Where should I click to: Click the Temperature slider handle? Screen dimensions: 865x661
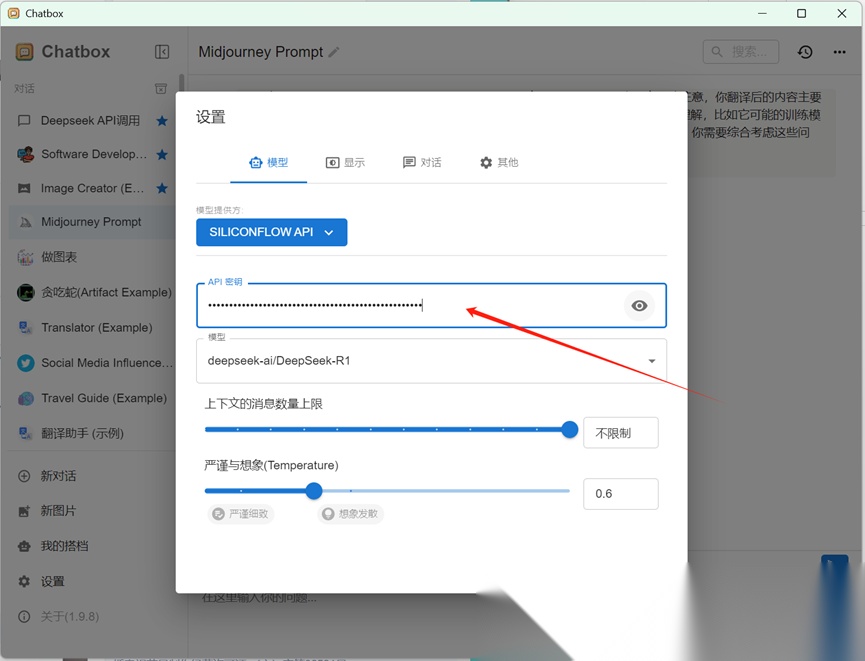point(314,491)
